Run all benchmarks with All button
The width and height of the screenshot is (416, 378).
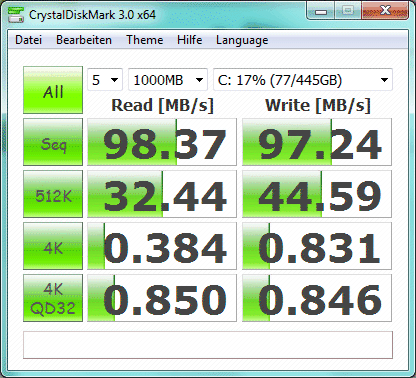pos(53,90)
